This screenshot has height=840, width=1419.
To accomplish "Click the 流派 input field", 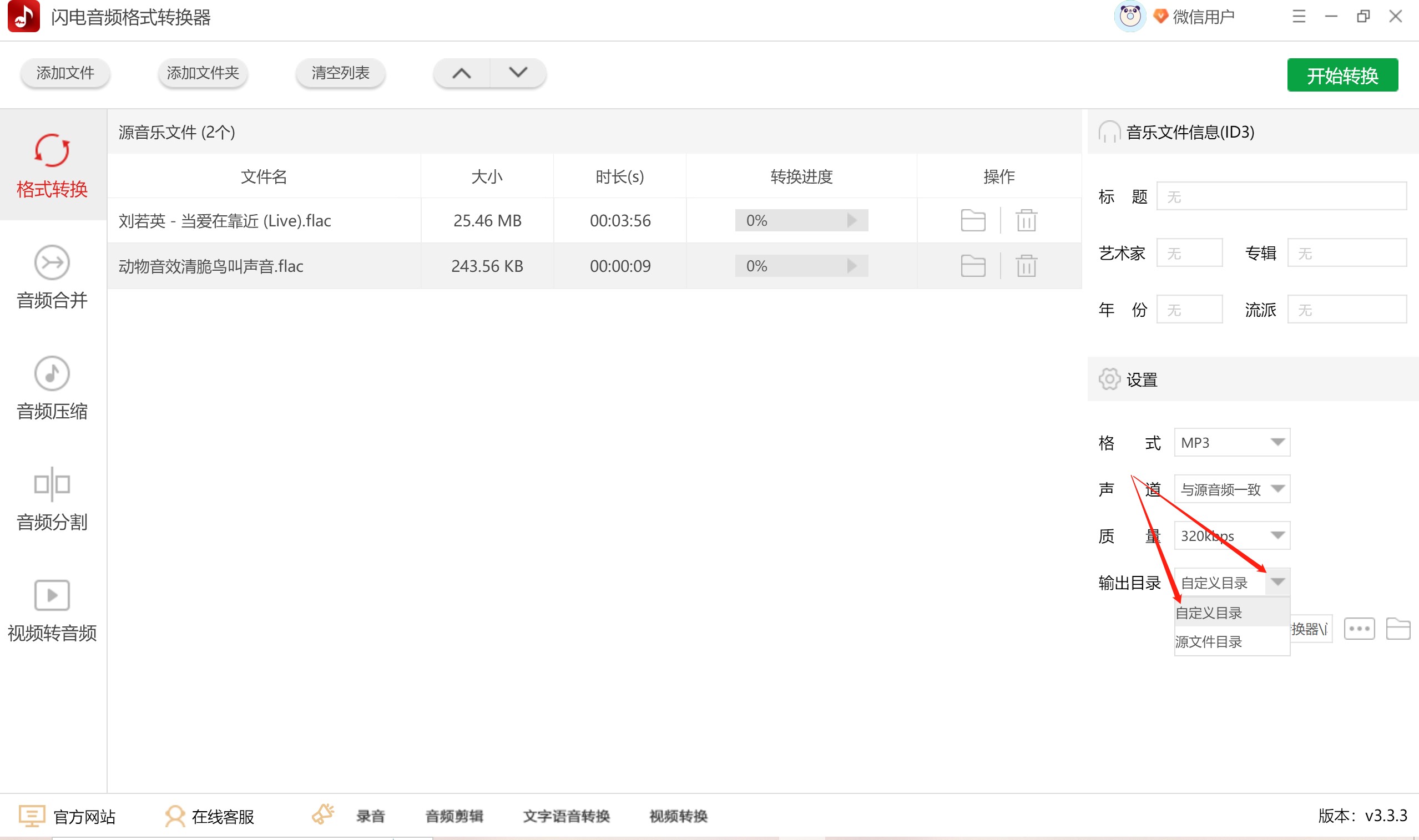I will click(x=1346, y=310).
